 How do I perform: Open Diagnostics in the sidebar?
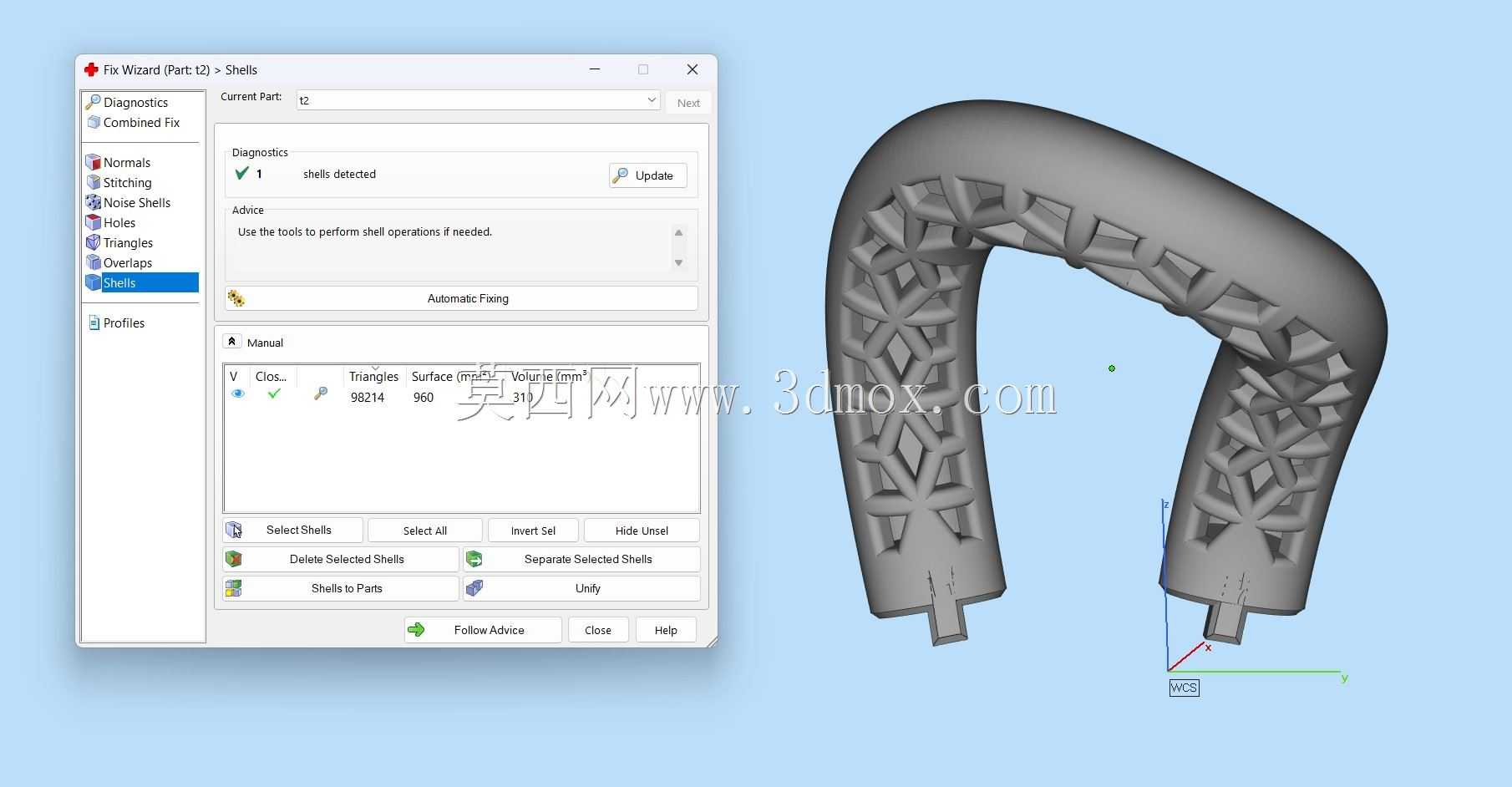135,102
